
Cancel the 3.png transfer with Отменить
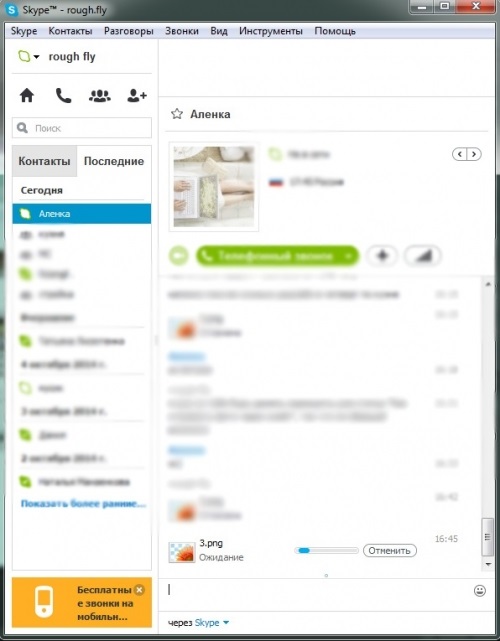coord(390,551)
